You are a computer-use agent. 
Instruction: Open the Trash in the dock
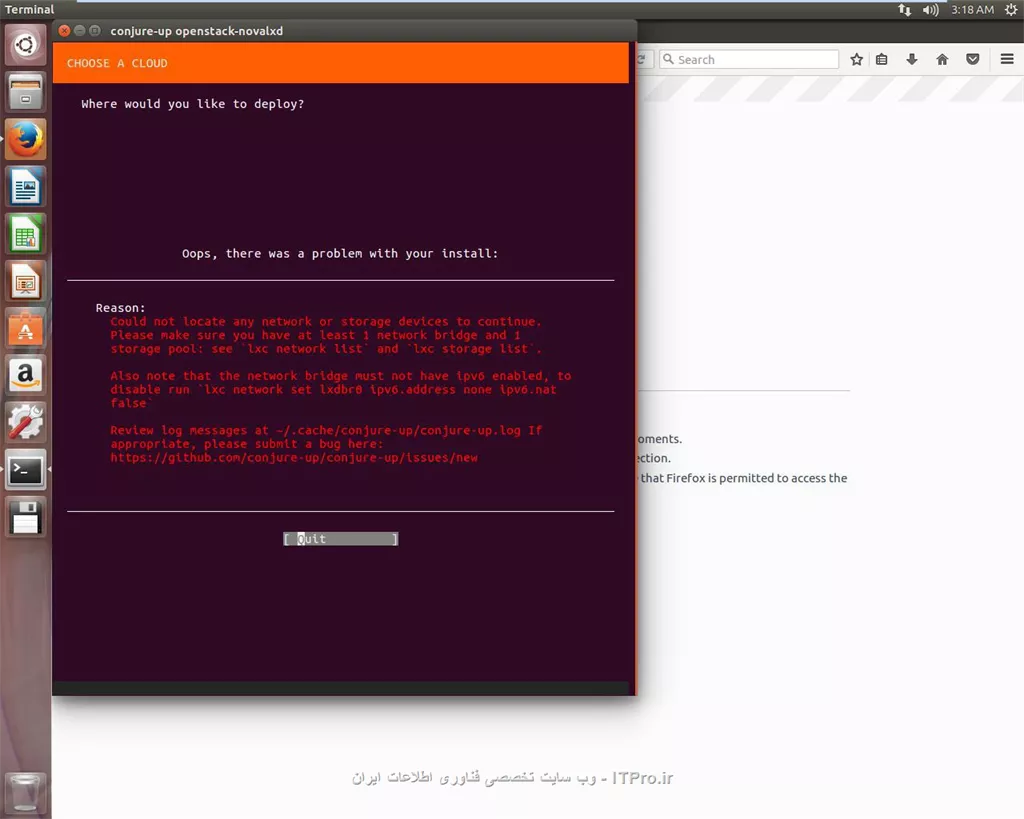click(x=25, y=792)
